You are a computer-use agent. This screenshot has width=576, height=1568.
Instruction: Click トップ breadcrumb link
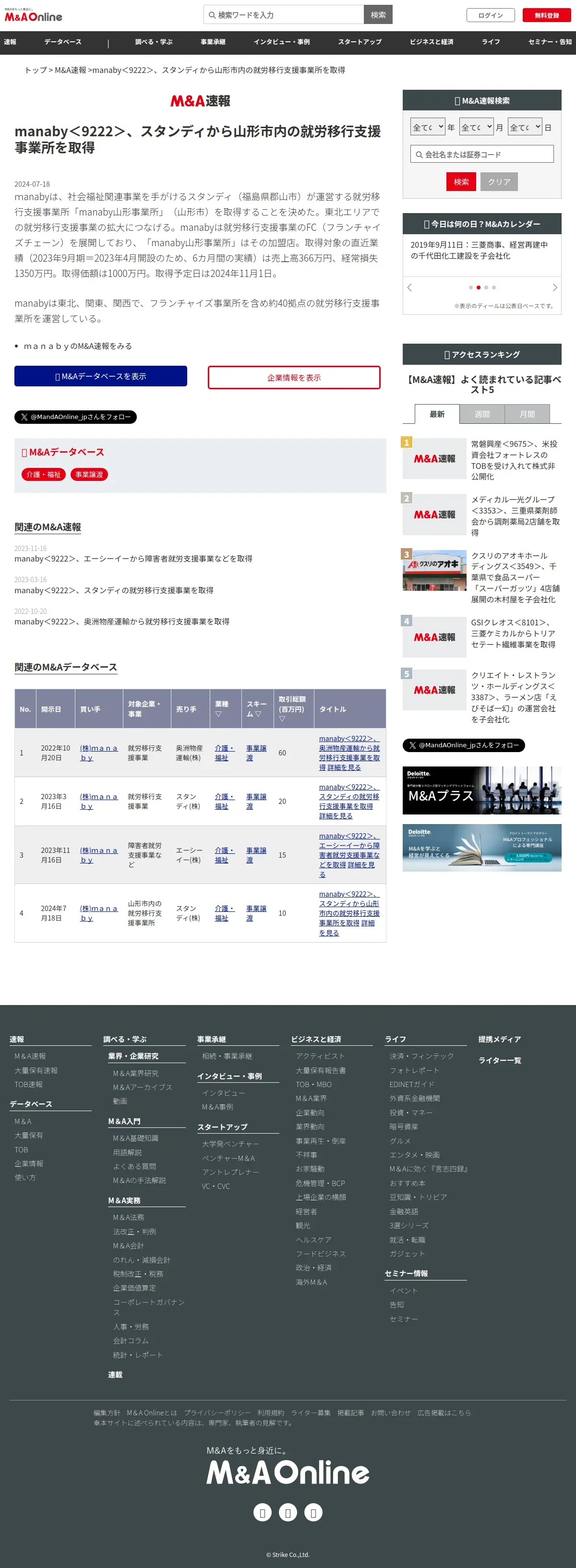click(36, 70)
